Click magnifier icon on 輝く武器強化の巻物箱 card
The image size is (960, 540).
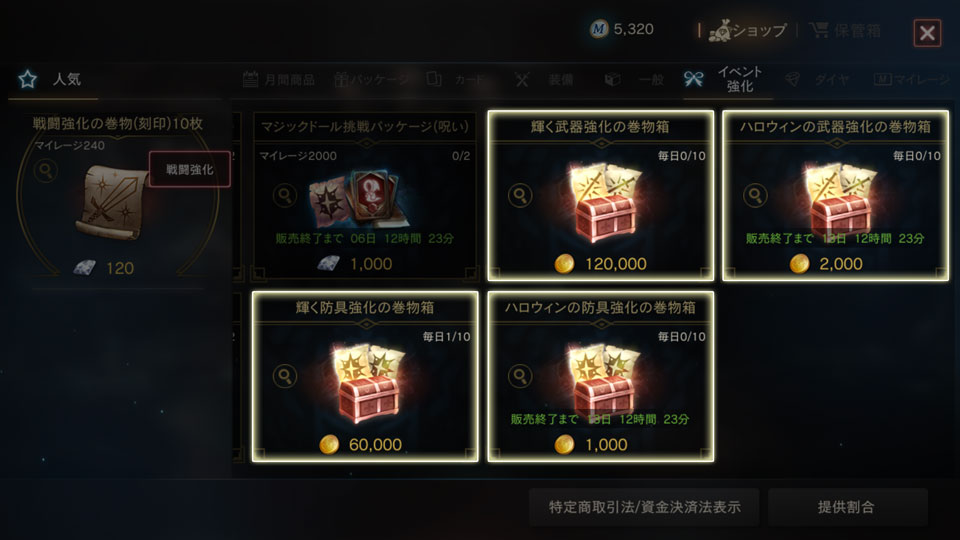[x=520, y=195]
